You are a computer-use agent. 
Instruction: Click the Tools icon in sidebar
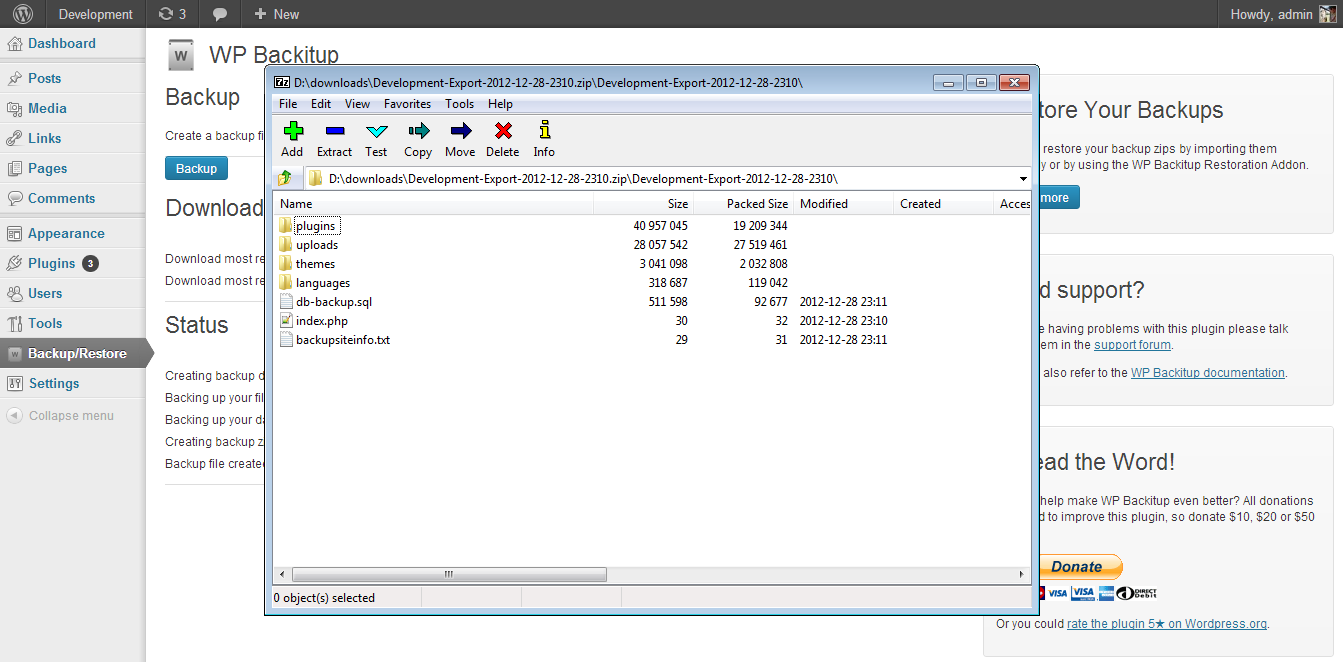point(15,324)
